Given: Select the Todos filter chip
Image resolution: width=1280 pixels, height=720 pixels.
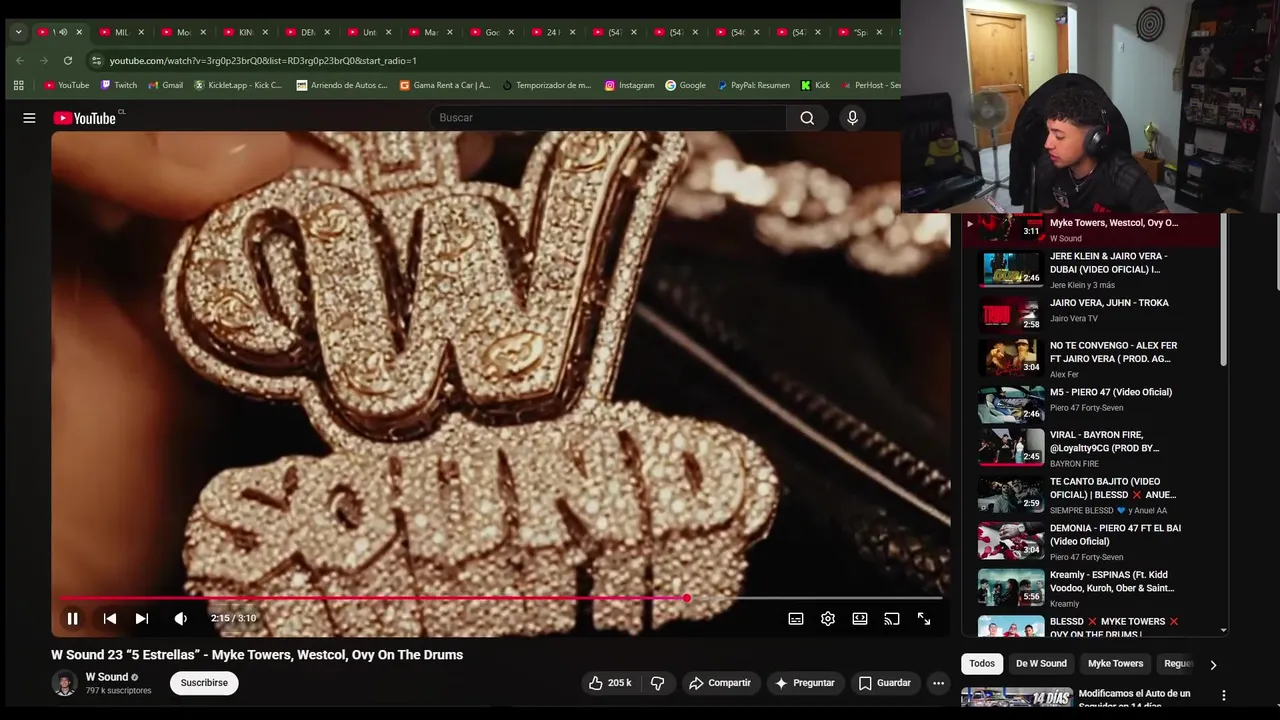Looking at the screenshot, I should coord(982,664).
